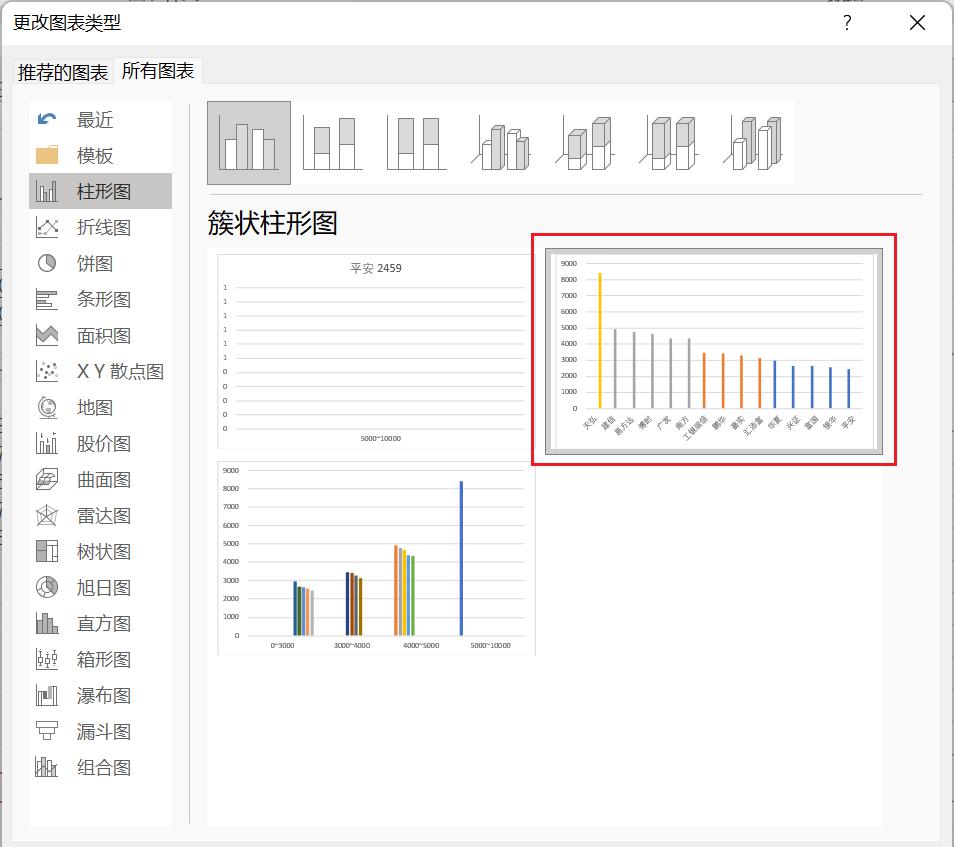954x847 pixels.
Task: Pick the 3-D 100% stacked column icon
Action: [669, 143]
